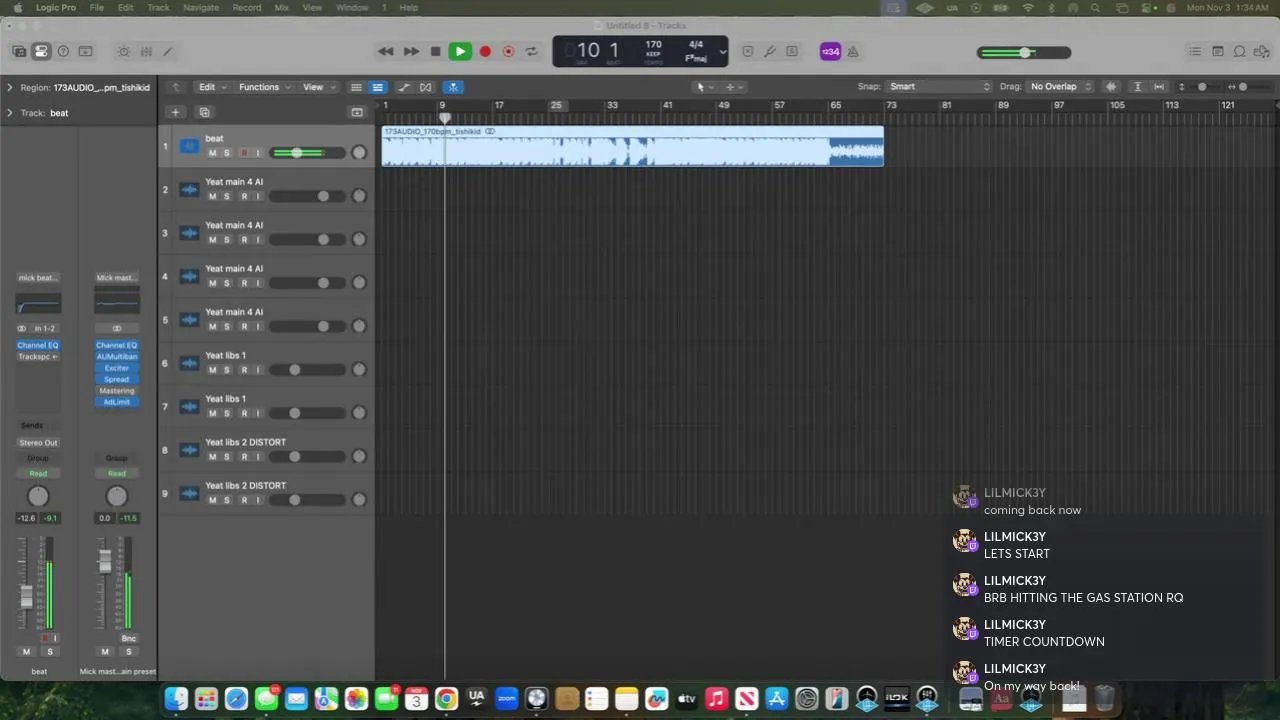Click the red Record button
The height and width of the screenshot is (720, 1280).
485,51
